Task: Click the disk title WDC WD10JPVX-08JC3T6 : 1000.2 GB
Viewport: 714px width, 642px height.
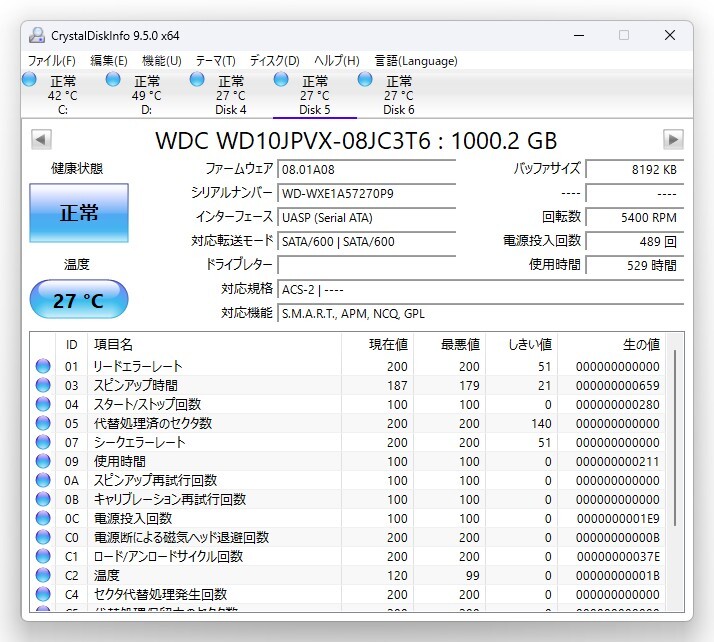Action: [x=356, y=141]
